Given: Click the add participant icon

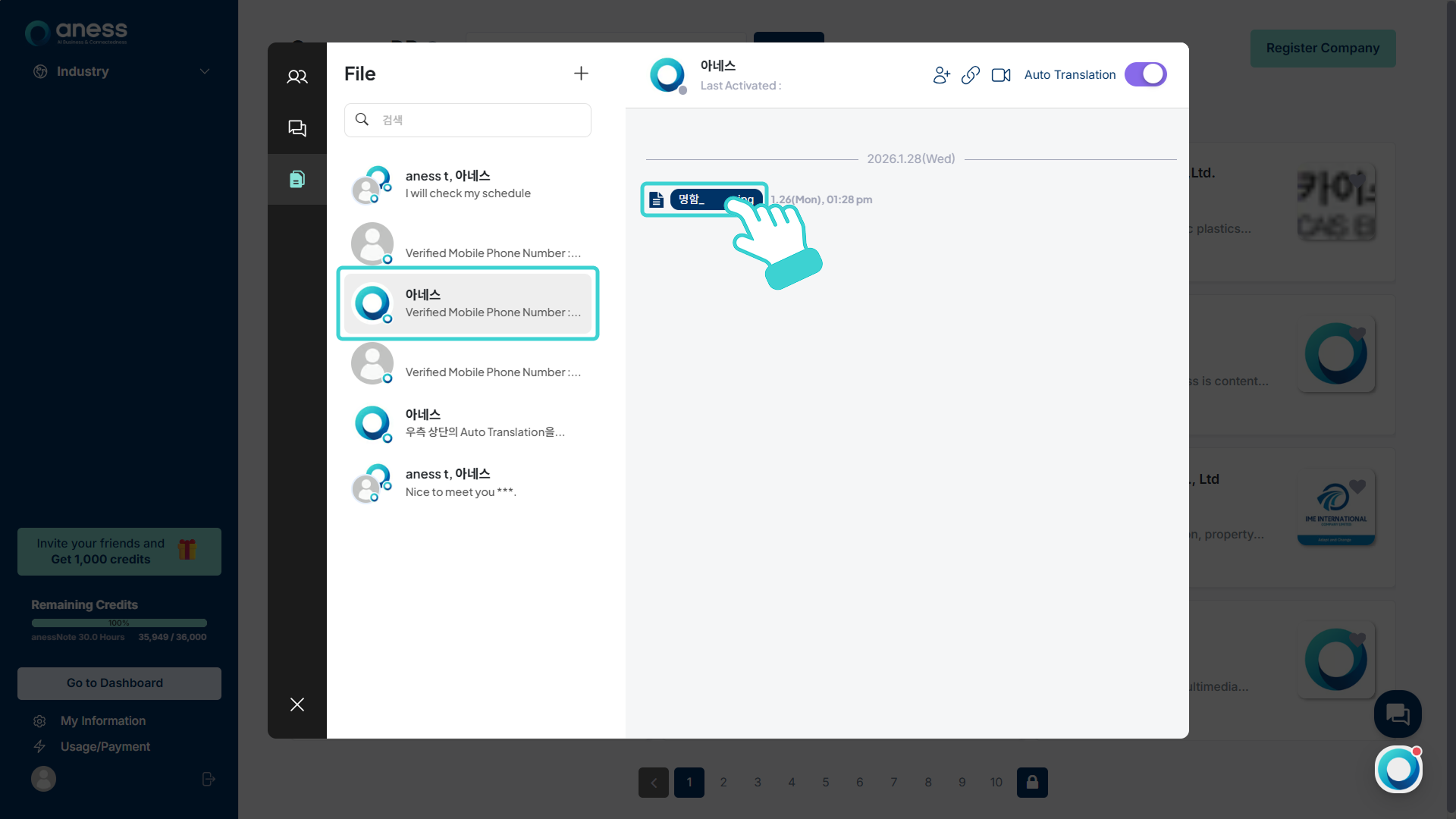Looking at the screenshot, I should coord(941,75).
